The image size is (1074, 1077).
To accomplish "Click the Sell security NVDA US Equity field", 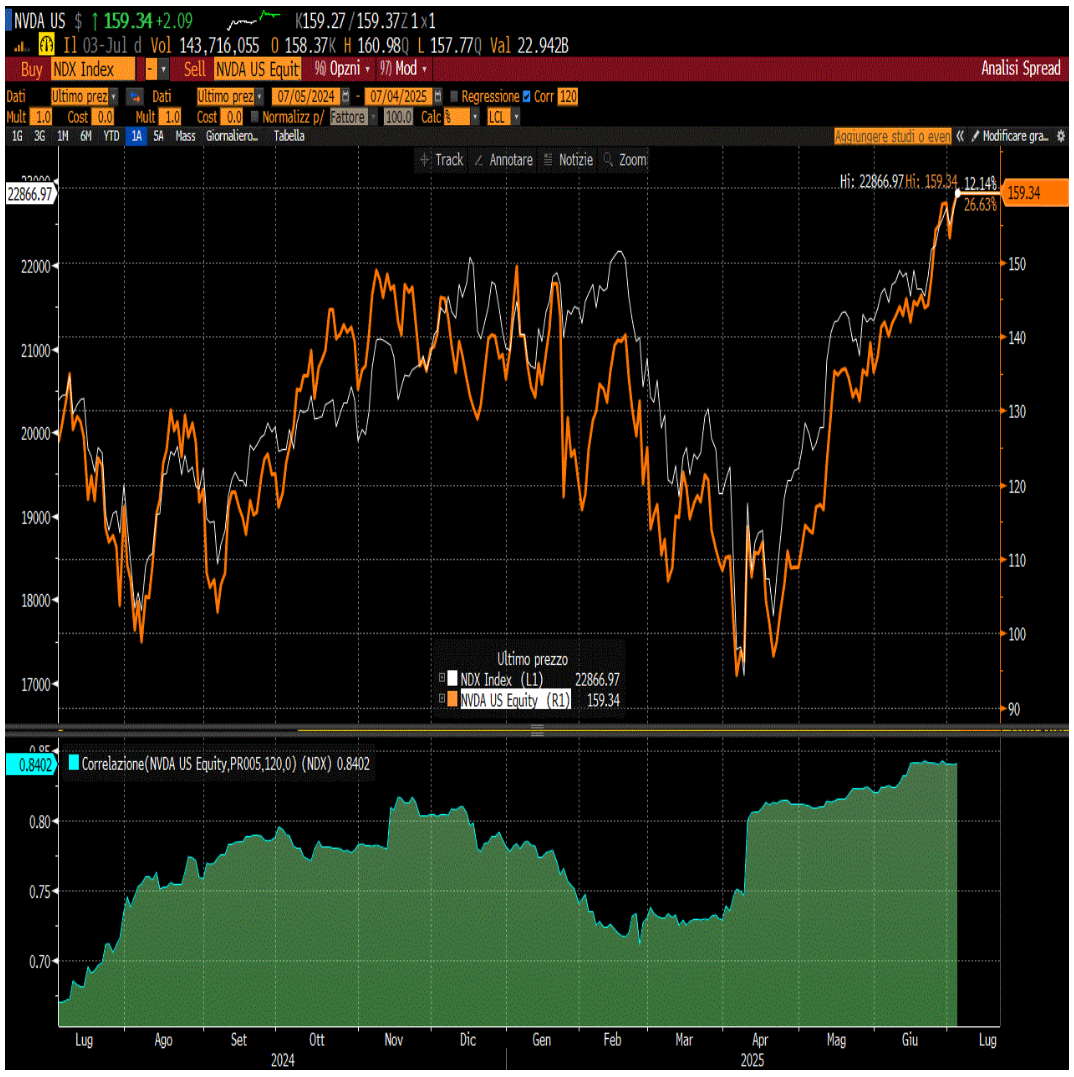I will click(257, 69).
